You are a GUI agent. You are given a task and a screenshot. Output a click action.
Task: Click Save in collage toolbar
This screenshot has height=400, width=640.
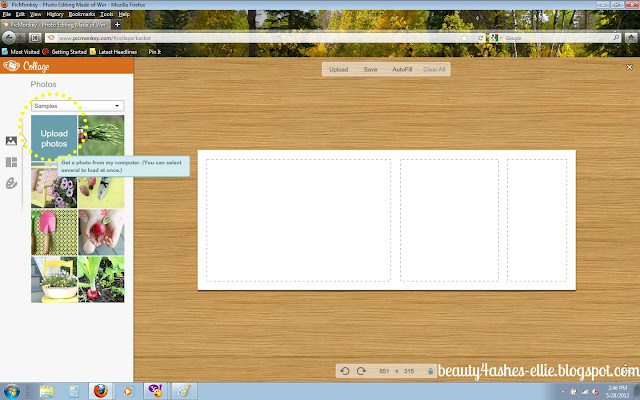370,69
